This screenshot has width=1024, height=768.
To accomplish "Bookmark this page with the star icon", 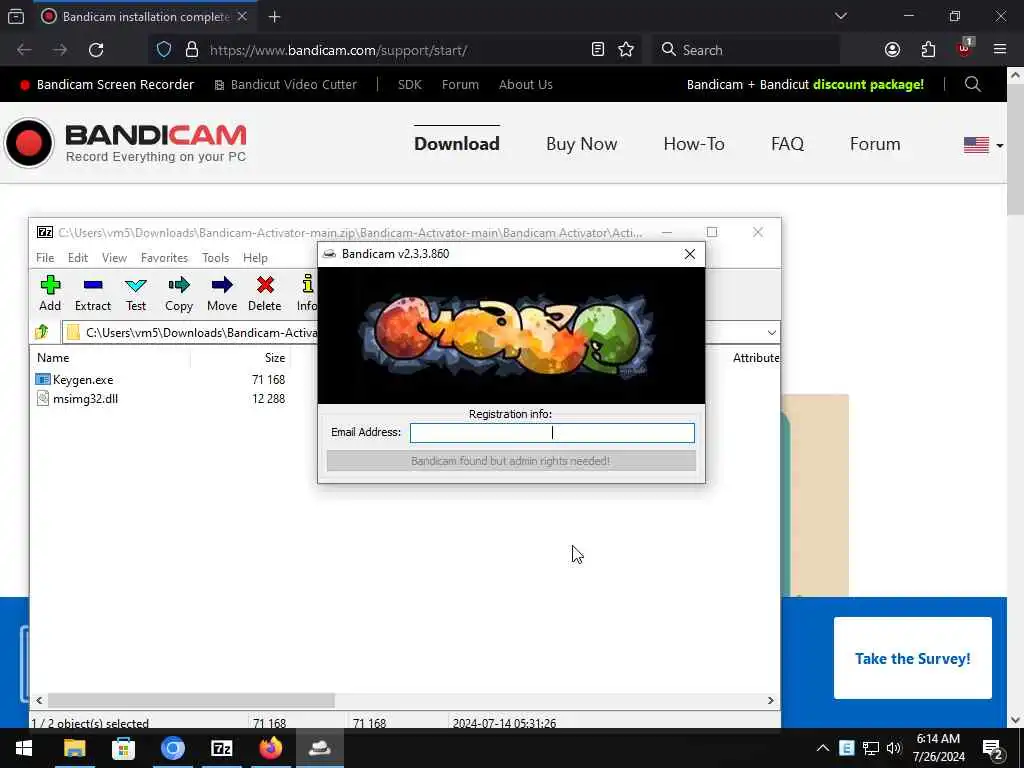I will coord(626,50).
